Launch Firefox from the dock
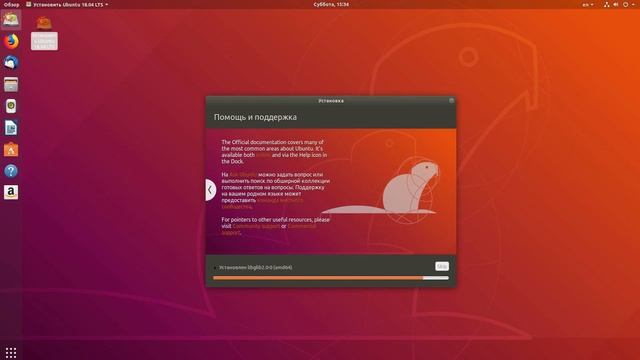Image resolution: width=640 pixels, height=360 pixels. (11, 41)
